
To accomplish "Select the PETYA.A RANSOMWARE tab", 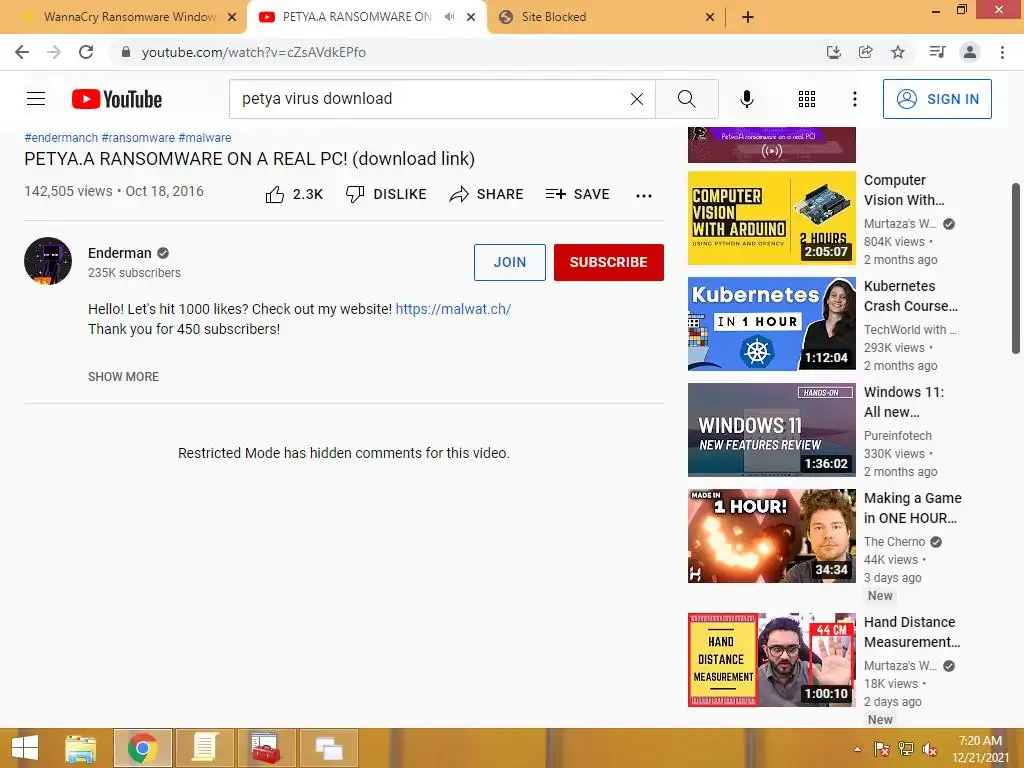I will [356, 17].
